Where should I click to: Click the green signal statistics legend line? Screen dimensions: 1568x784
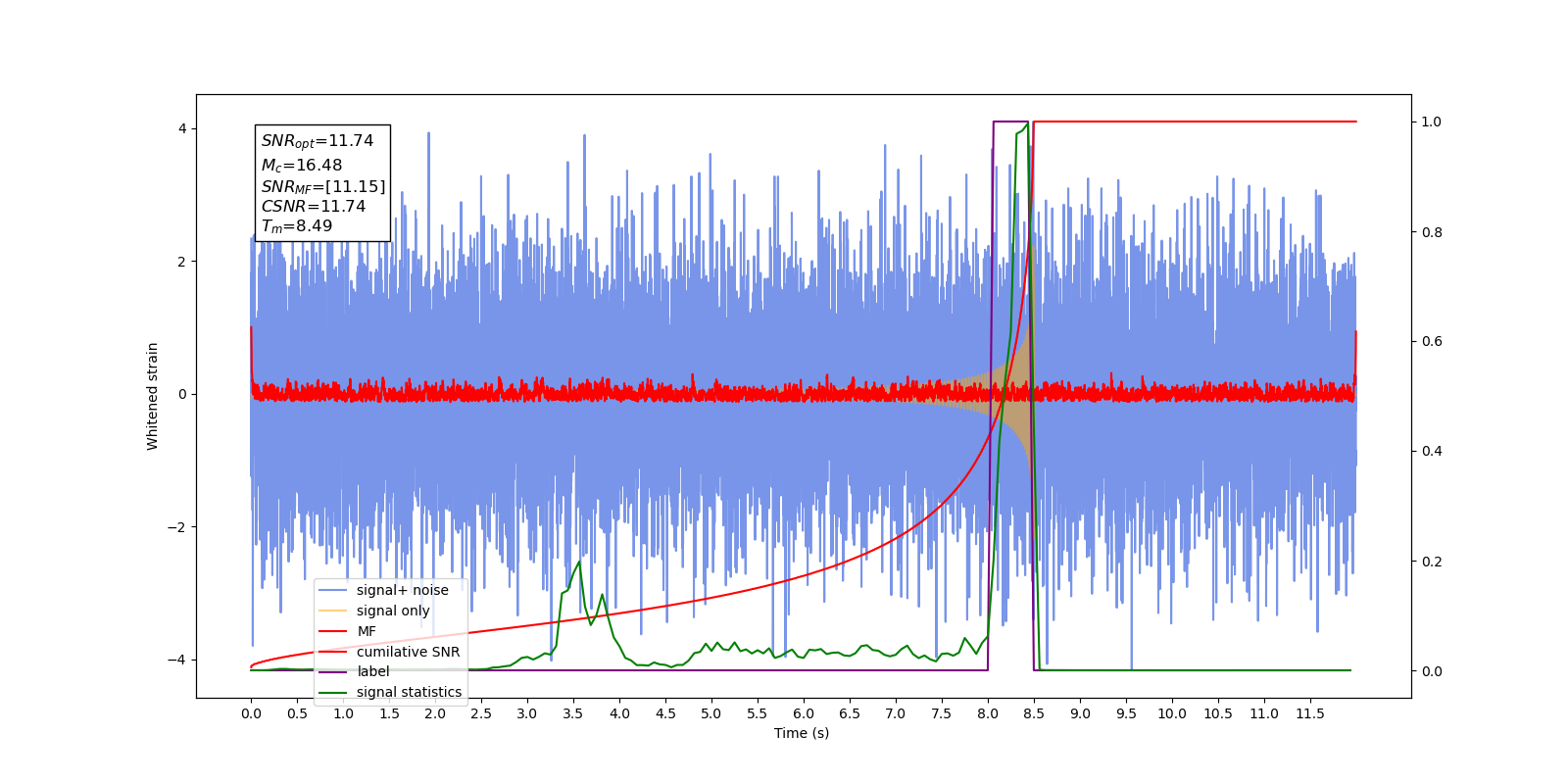[x=333, y=692]
